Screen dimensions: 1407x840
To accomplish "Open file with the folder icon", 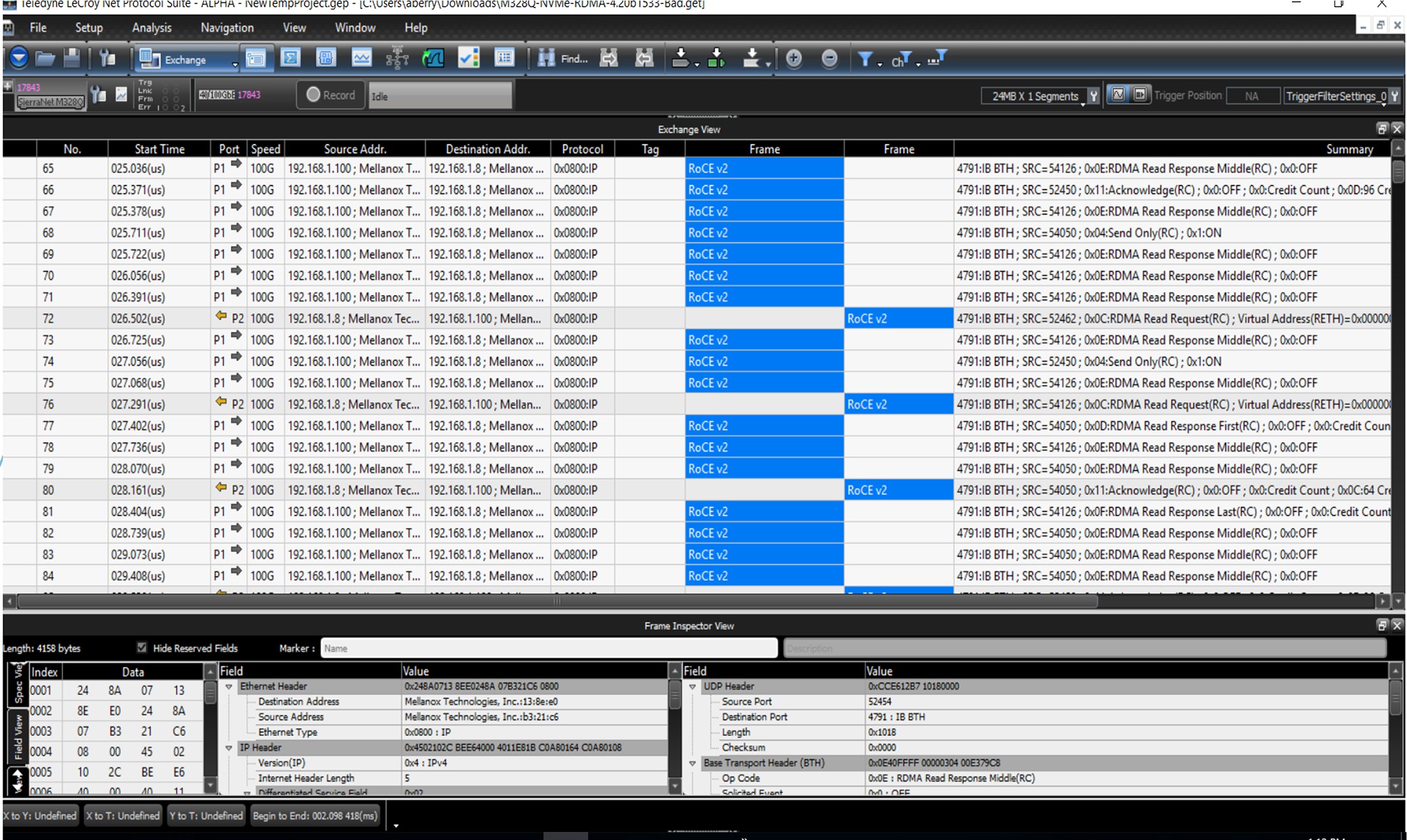I will pyautogui.click(x=45, y=59).
